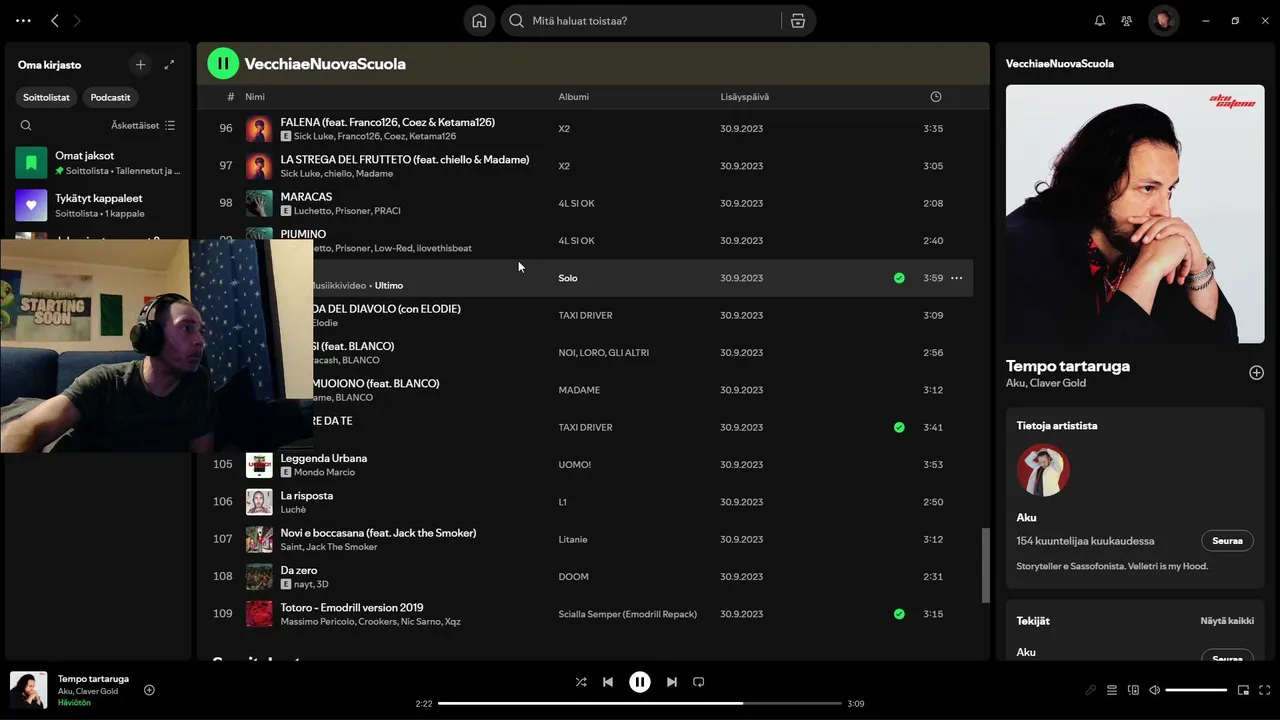Click La risposta album thumbnail
The width and height of the screenshot is (1280, 720).
(x=259, y=502)
